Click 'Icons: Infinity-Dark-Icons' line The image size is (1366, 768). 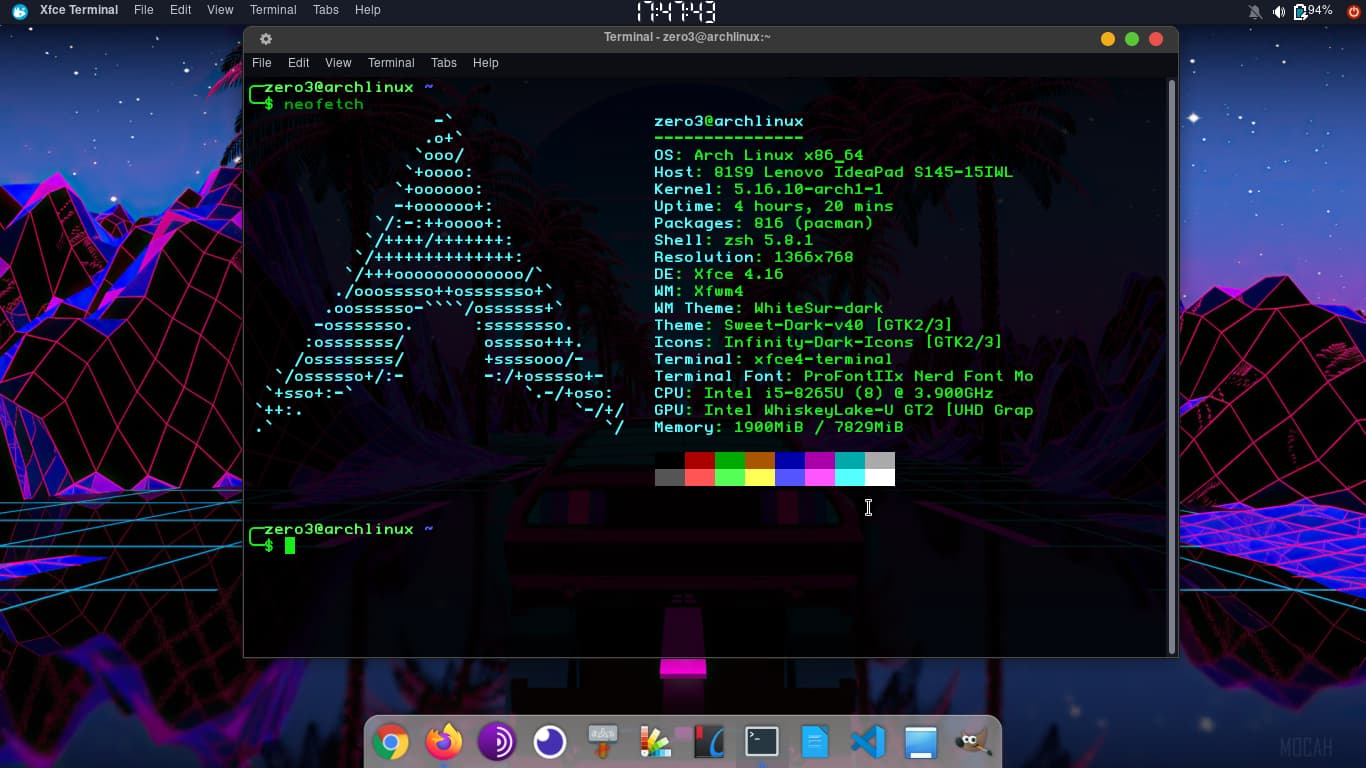pyautogui.click(x=829, y=342)
